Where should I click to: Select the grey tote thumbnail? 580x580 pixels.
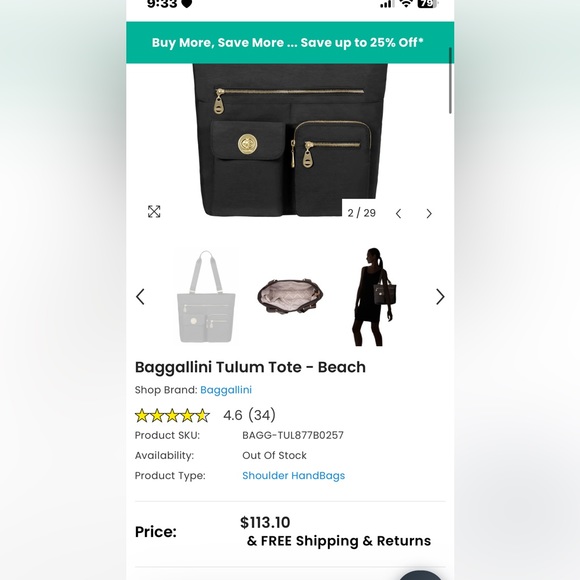(x=206, y=297)
